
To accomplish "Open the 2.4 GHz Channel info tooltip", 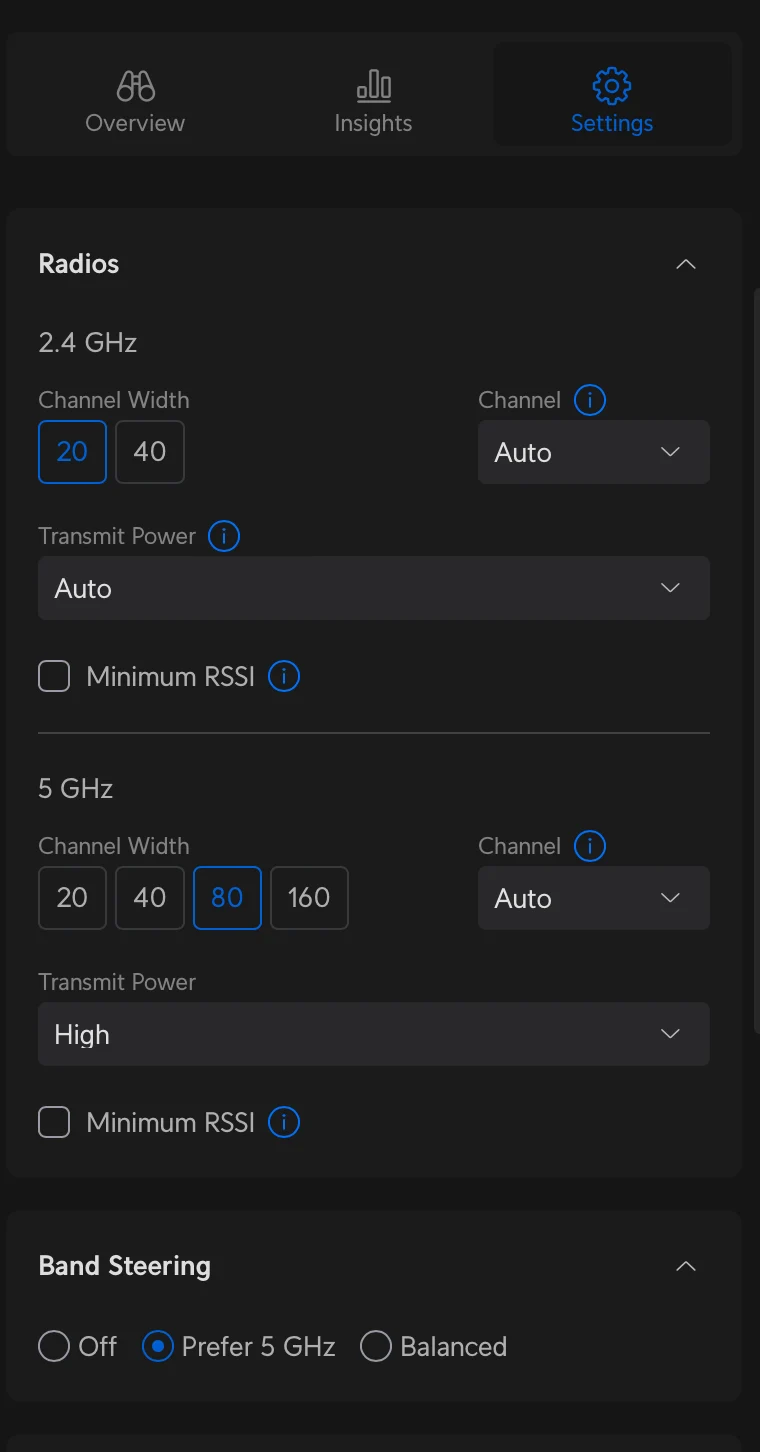I will [589, 399].
